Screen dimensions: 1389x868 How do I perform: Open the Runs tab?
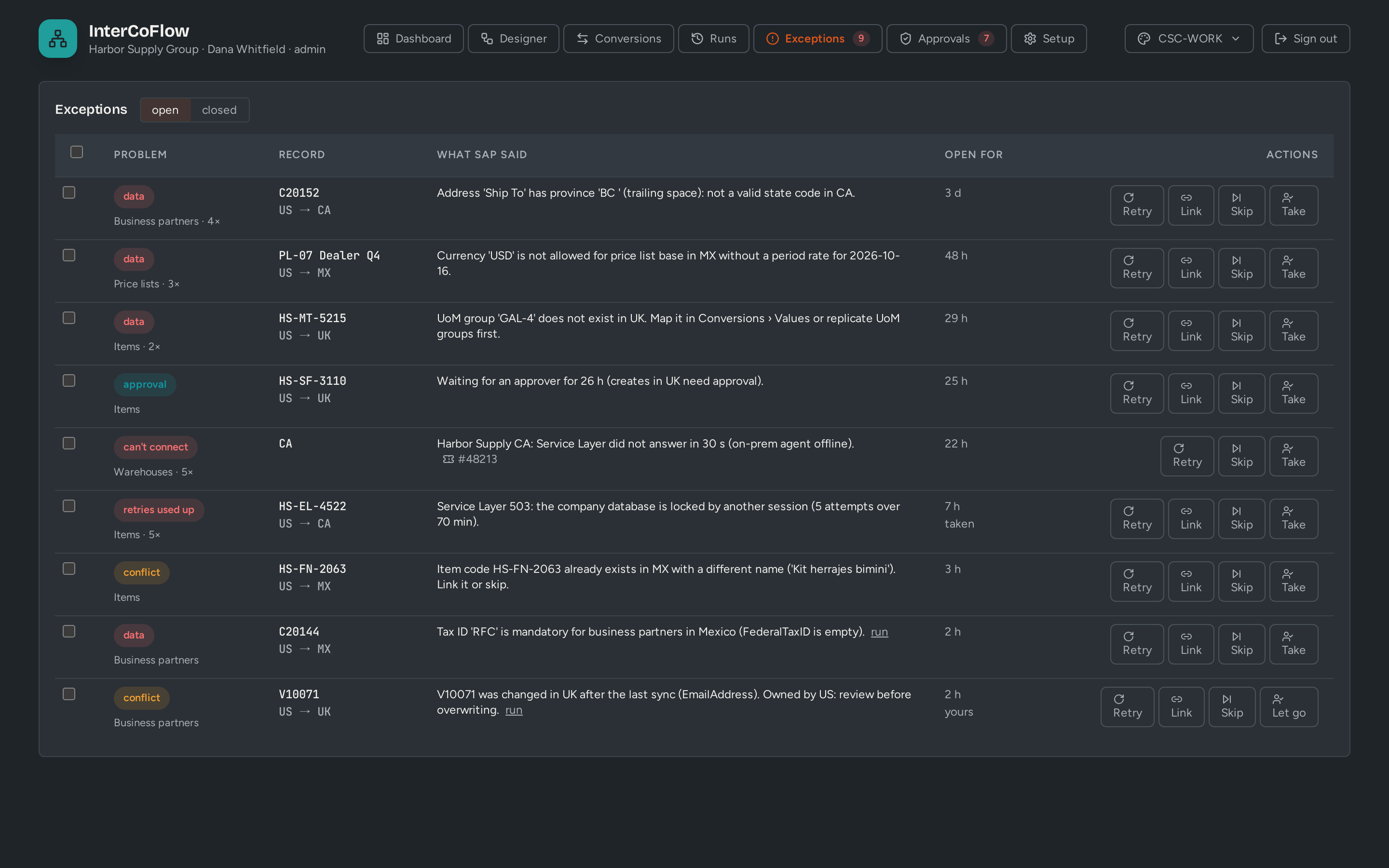point(713,39)
